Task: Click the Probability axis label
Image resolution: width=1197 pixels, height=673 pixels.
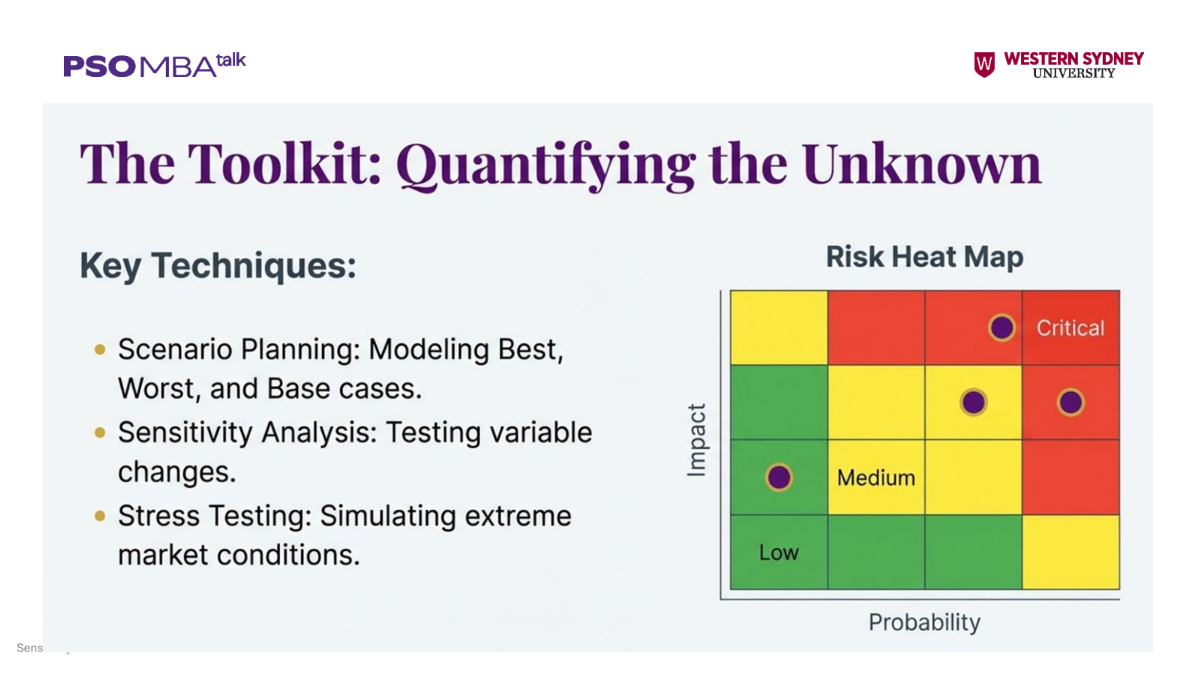Action: [924, 622]
